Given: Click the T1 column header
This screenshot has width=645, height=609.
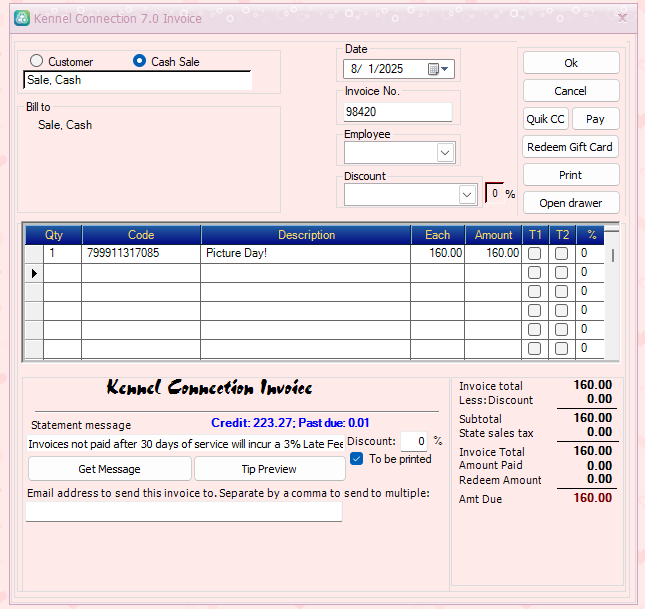Looking at the screenshot, I should tap(535, 235).
